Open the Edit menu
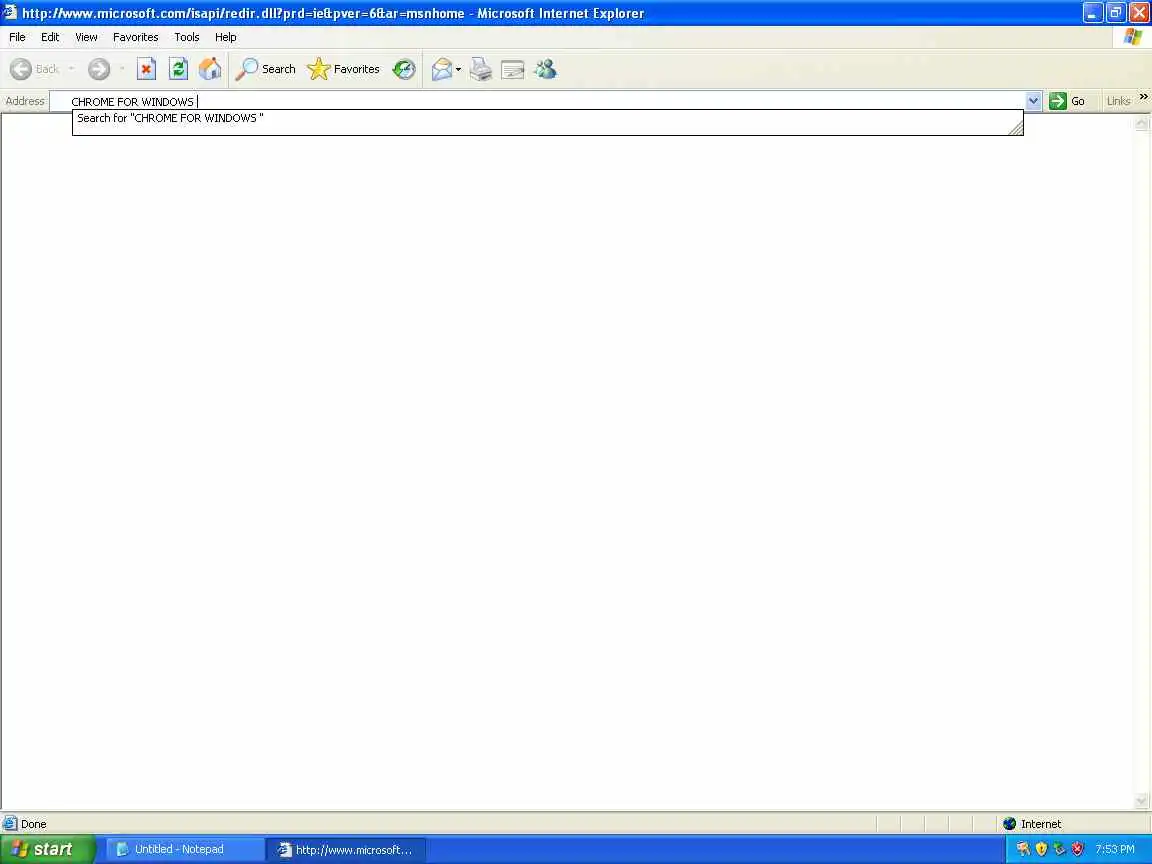Viewport: 1152px width, 864px height. click(50, 37)
